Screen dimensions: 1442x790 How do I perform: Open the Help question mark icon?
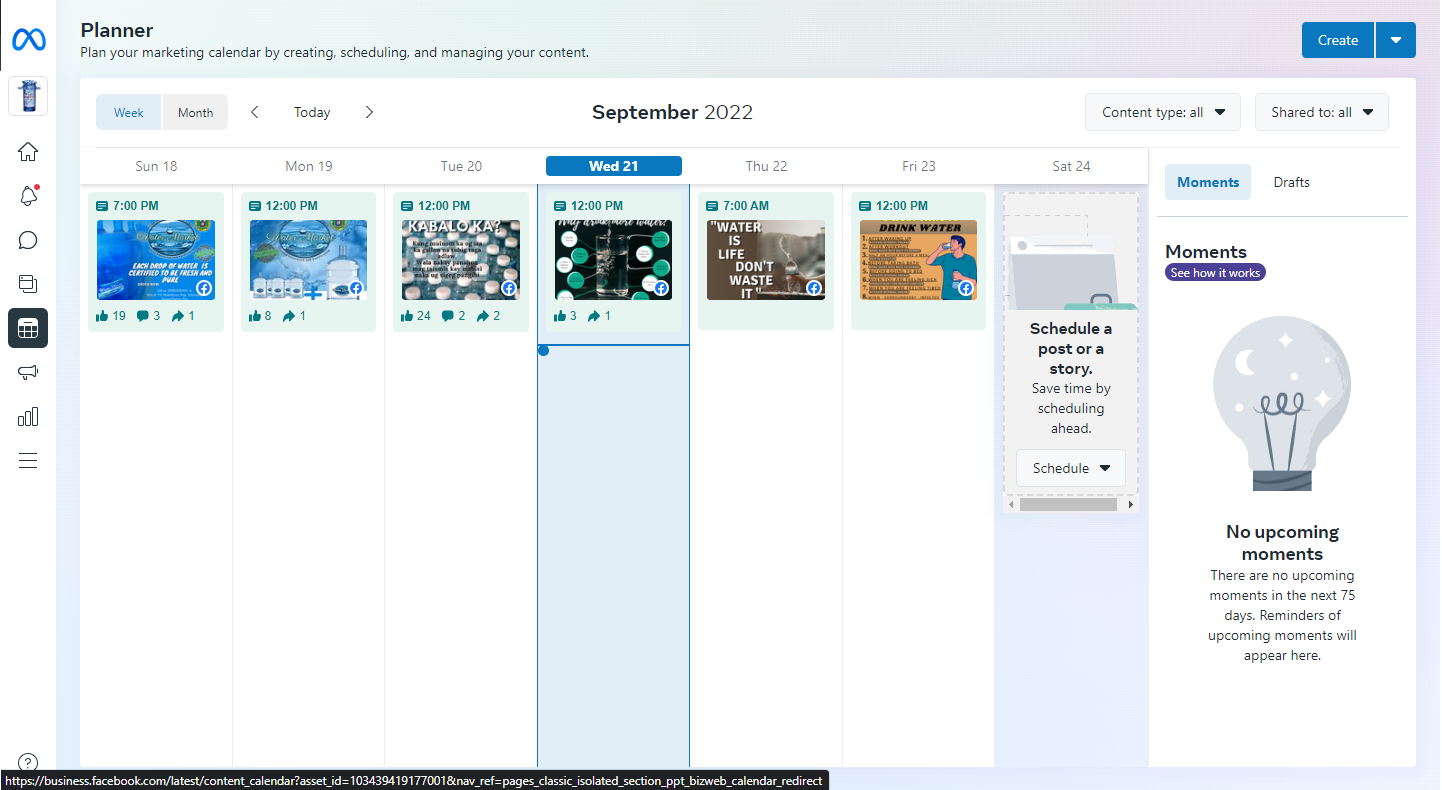pyautogui.click(x=28, y=762)
